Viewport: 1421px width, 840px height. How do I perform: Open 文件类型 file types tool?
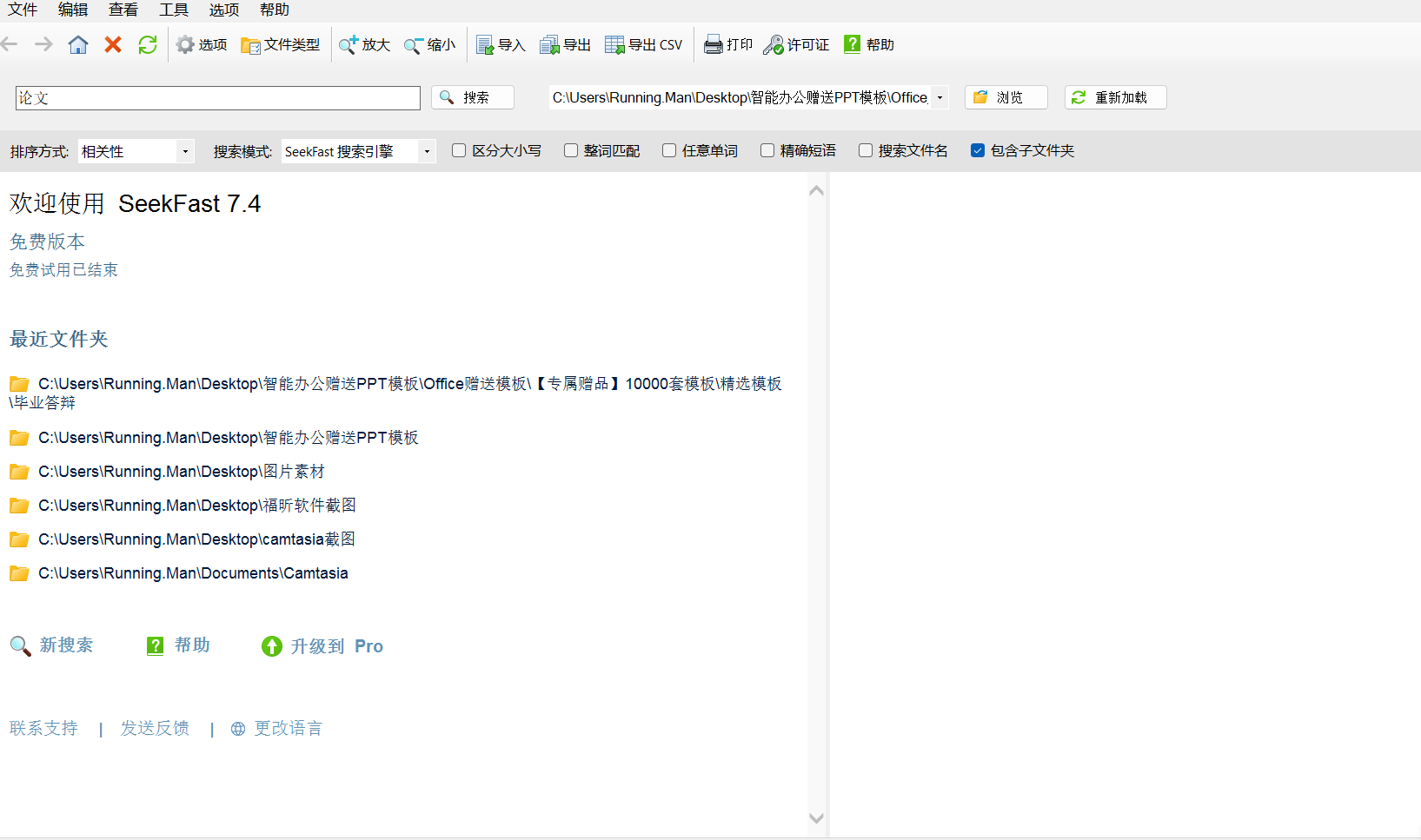coord(280,44)
